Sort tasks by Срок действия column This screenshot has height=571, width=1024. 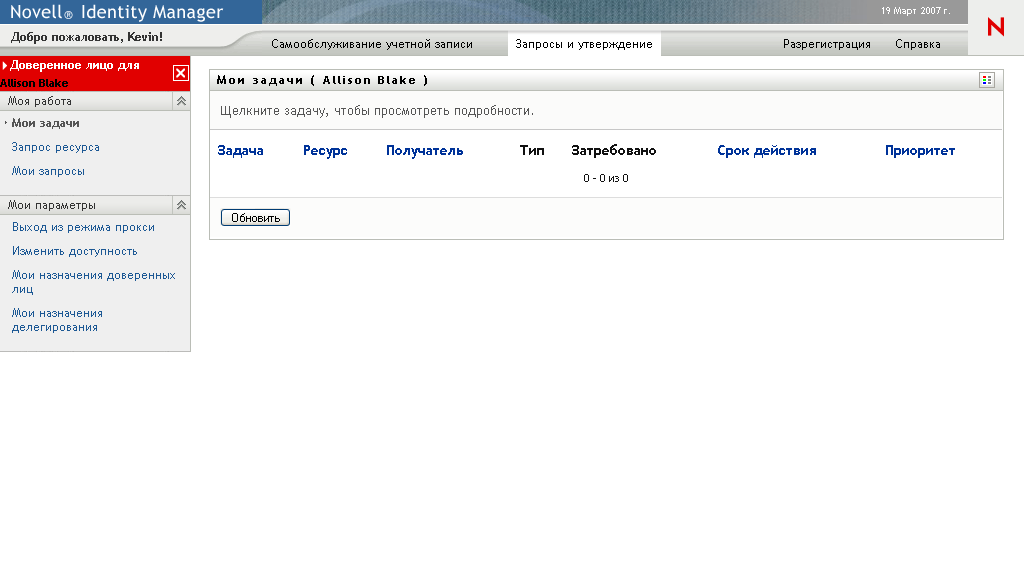click(766, 151)
